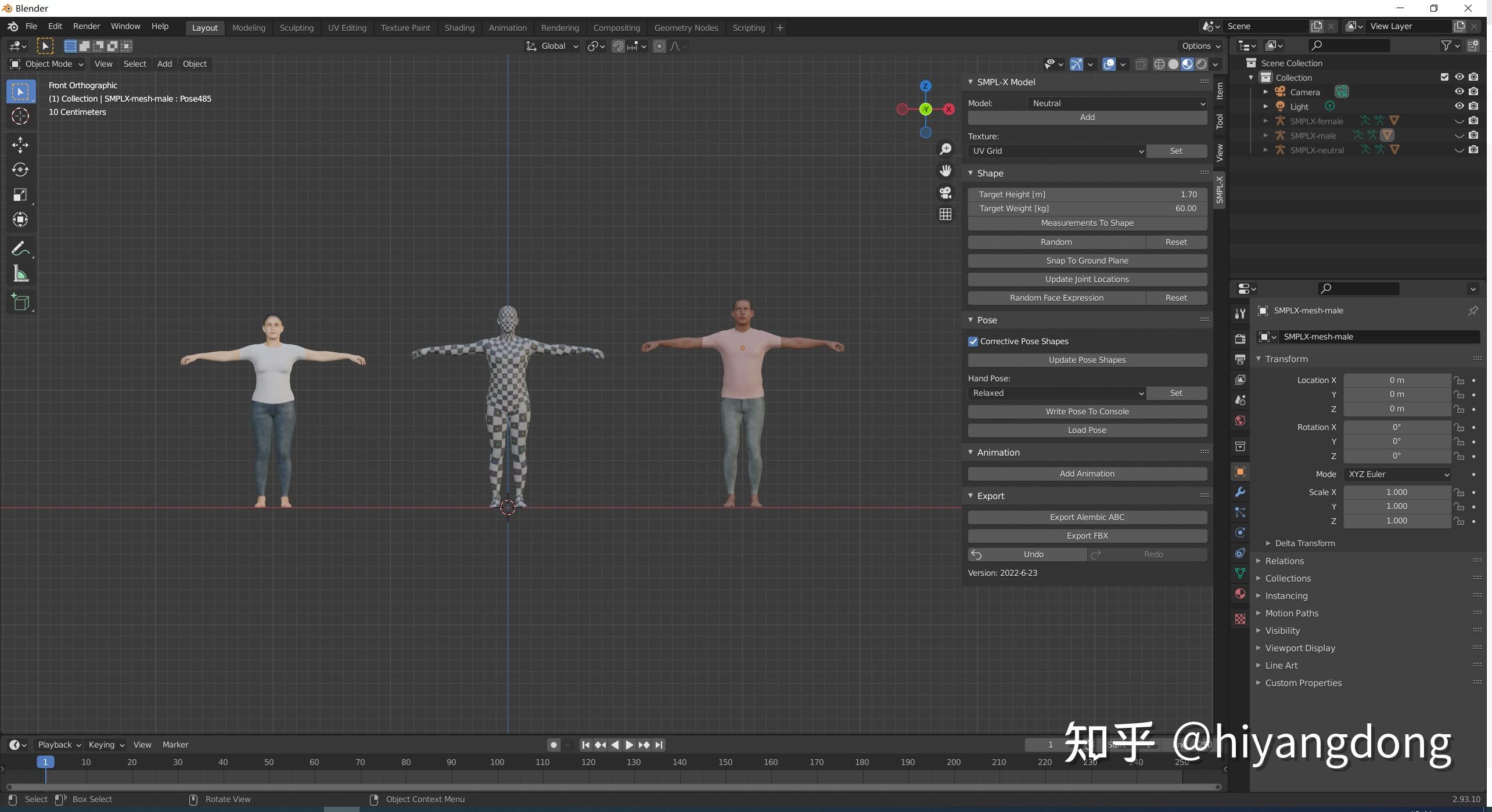Open the Render menu in the menu bar

coord(87,26)
